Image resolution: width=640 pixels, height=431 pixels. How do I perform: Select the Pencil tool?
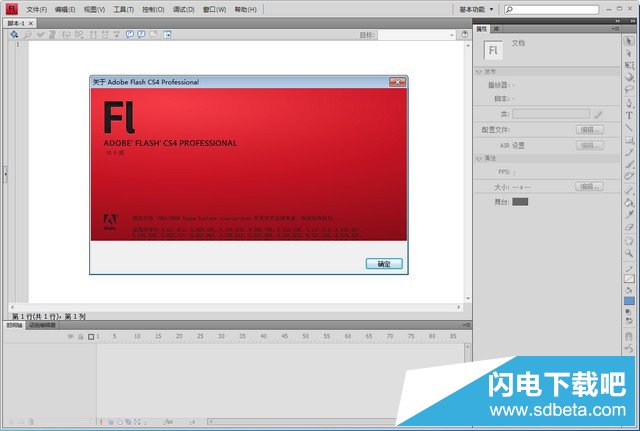tap(629, 152)
